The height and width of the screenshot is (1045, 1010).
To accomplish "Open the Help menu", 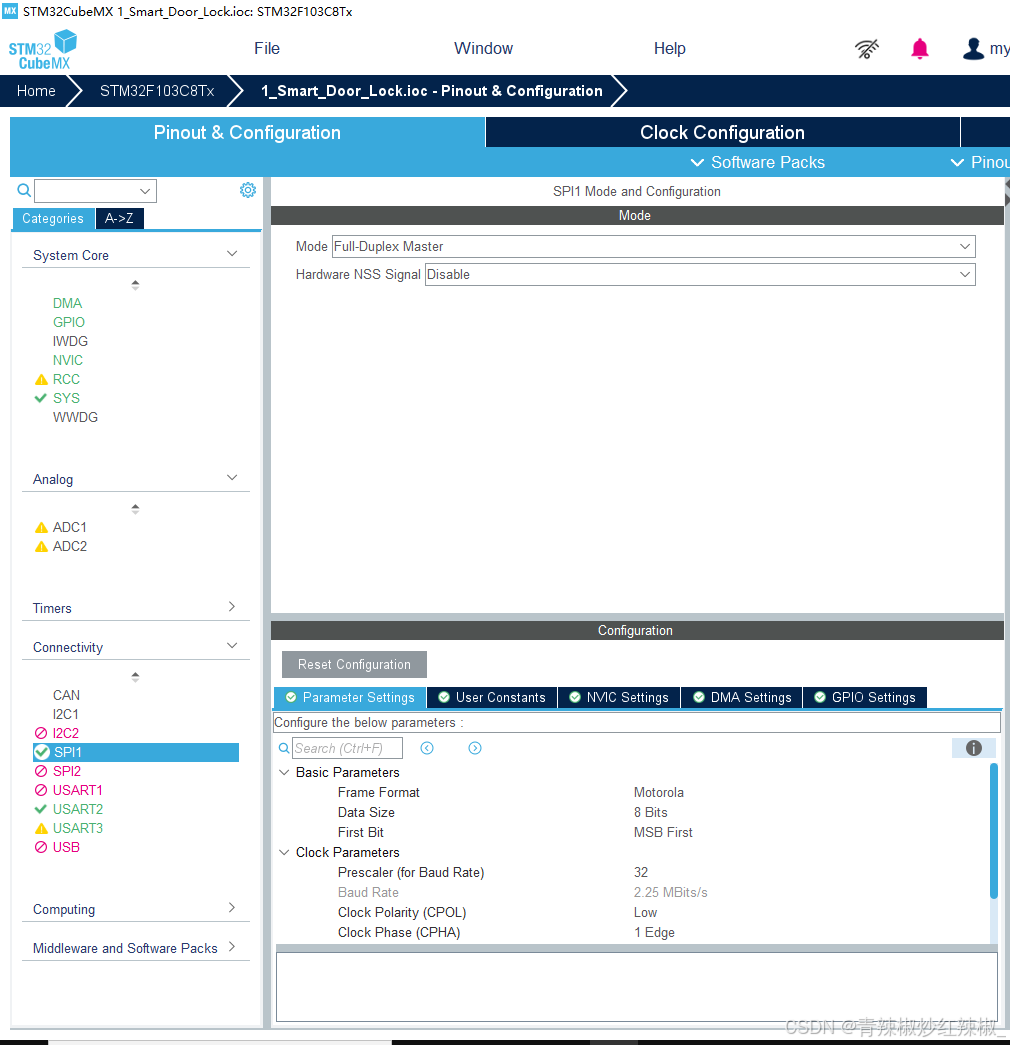I will [669, 49].
